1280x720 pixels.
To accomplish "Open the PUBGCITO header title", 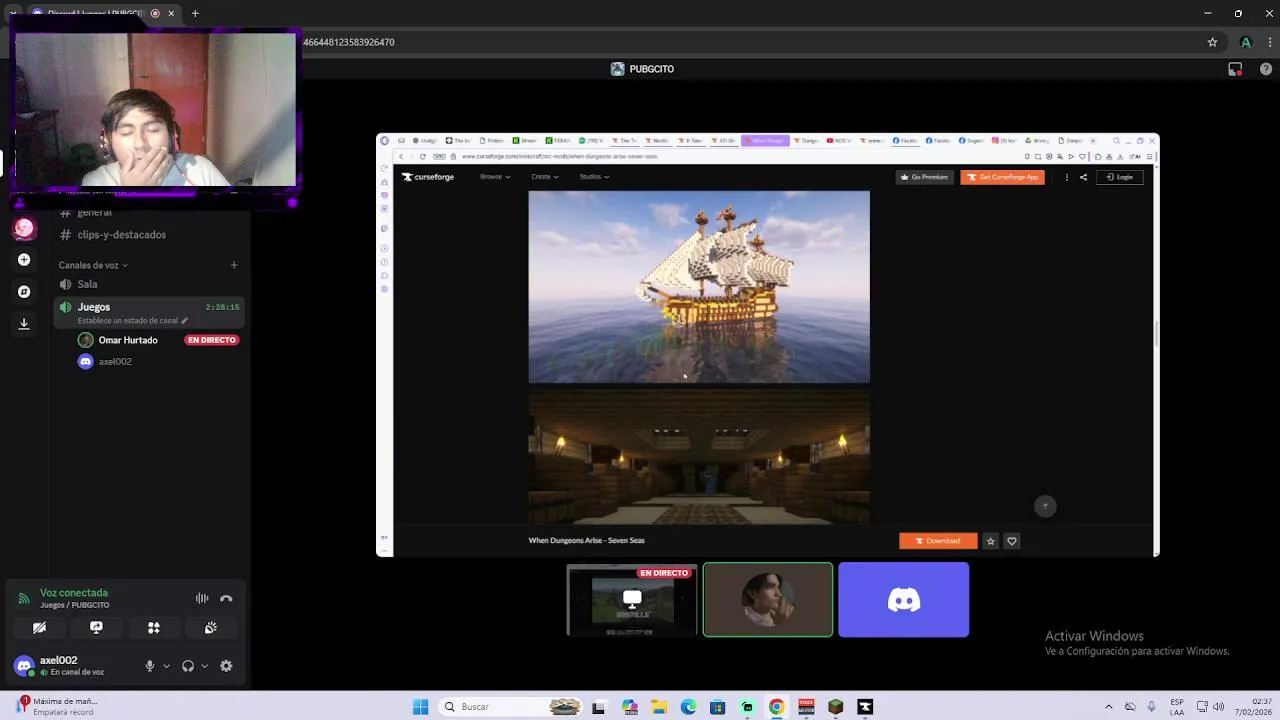I will (x=642, y=69).
